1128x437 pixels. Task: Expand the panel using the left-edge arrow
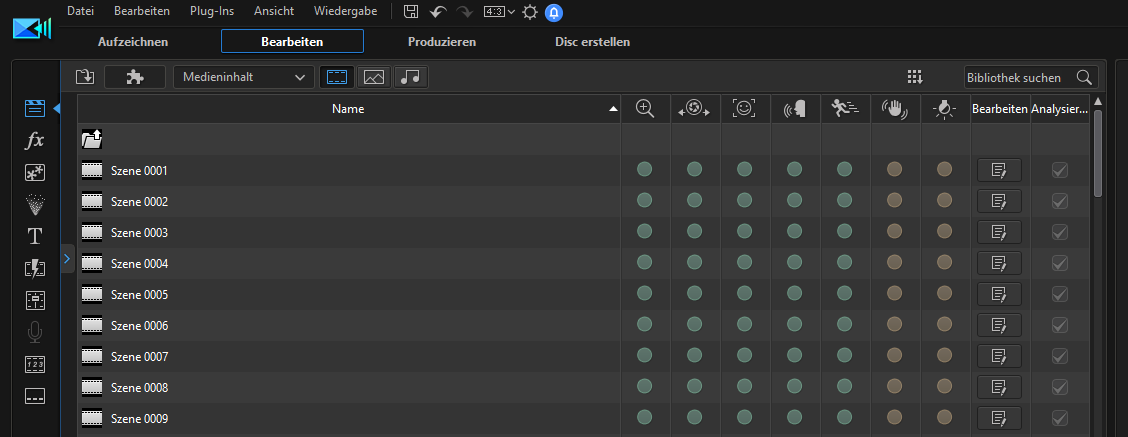point(67,259)
